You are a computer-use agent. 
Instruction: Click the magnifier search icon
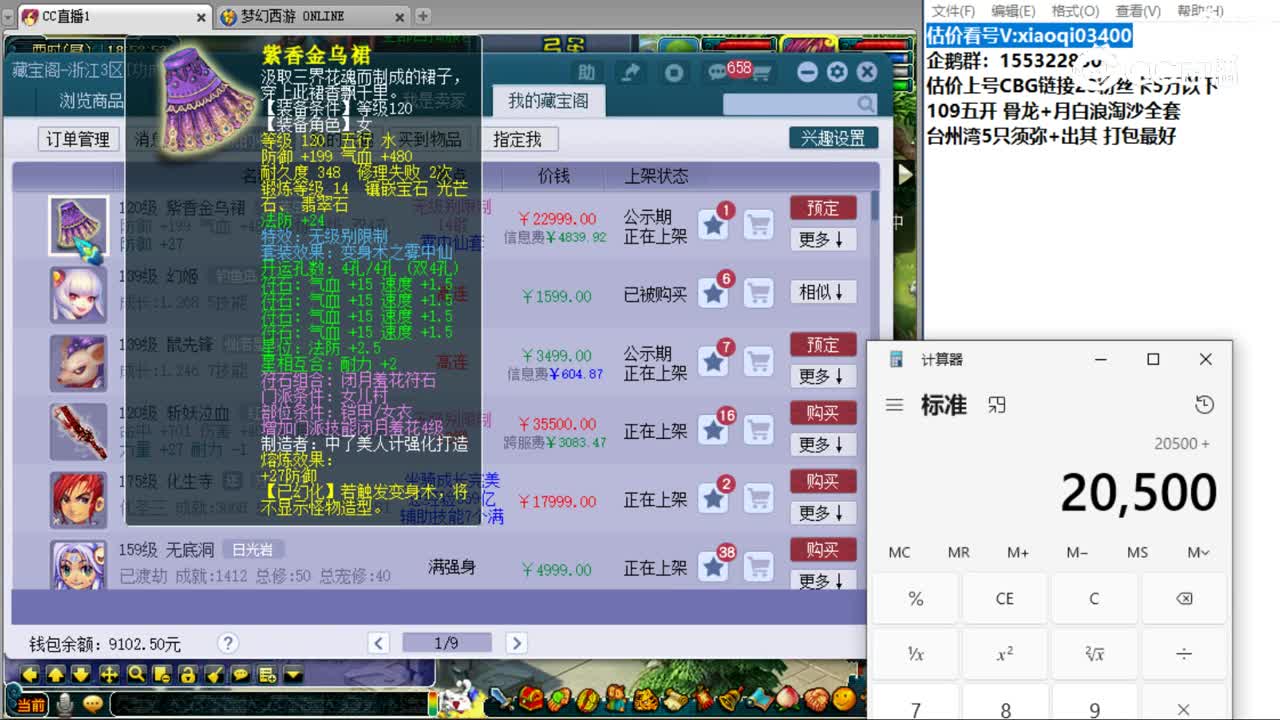[x=866, y=104]
